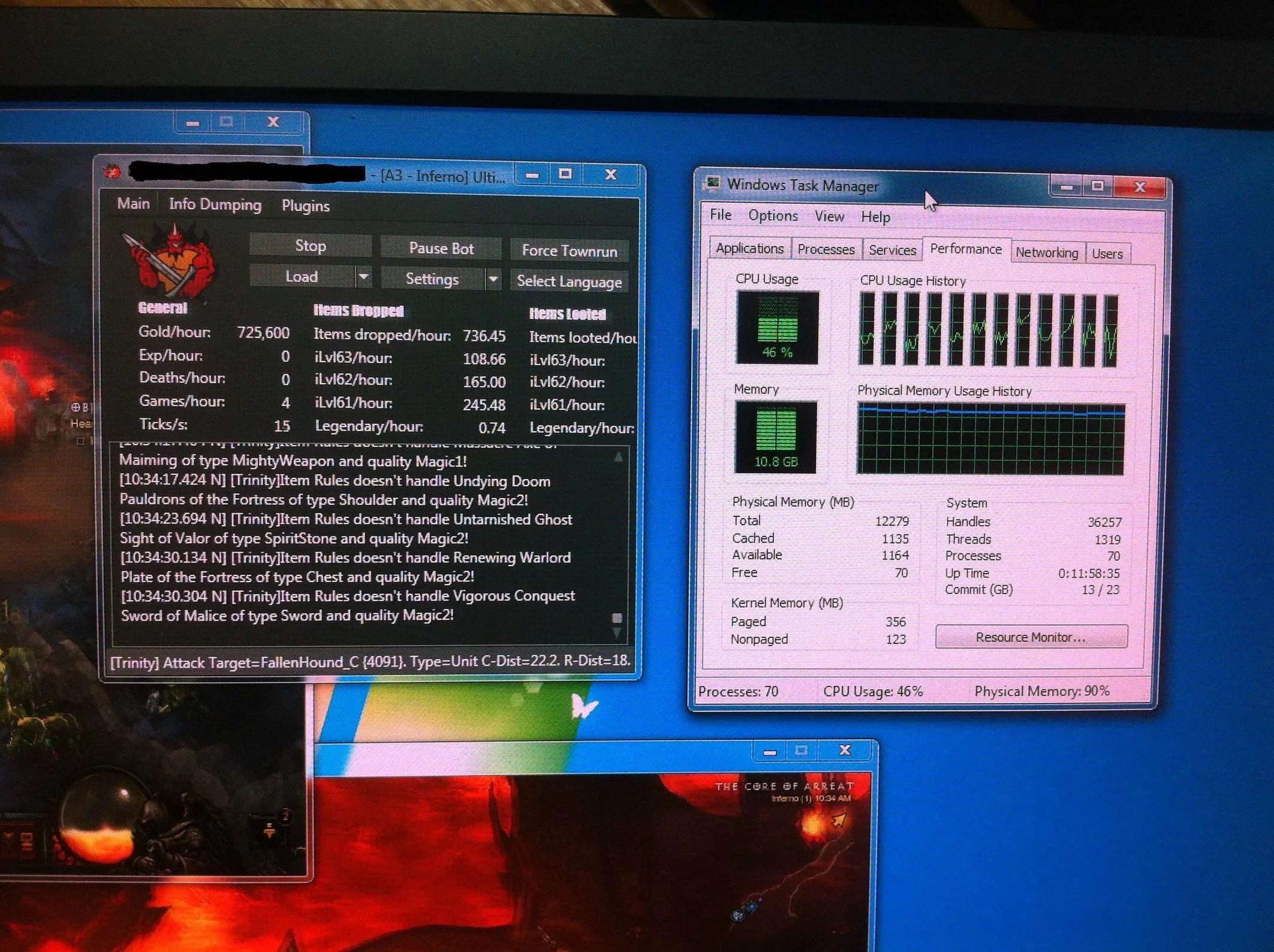1274x952 pixels.
Task: Minimize the Windows Task Manager window
Action: 1066,187
